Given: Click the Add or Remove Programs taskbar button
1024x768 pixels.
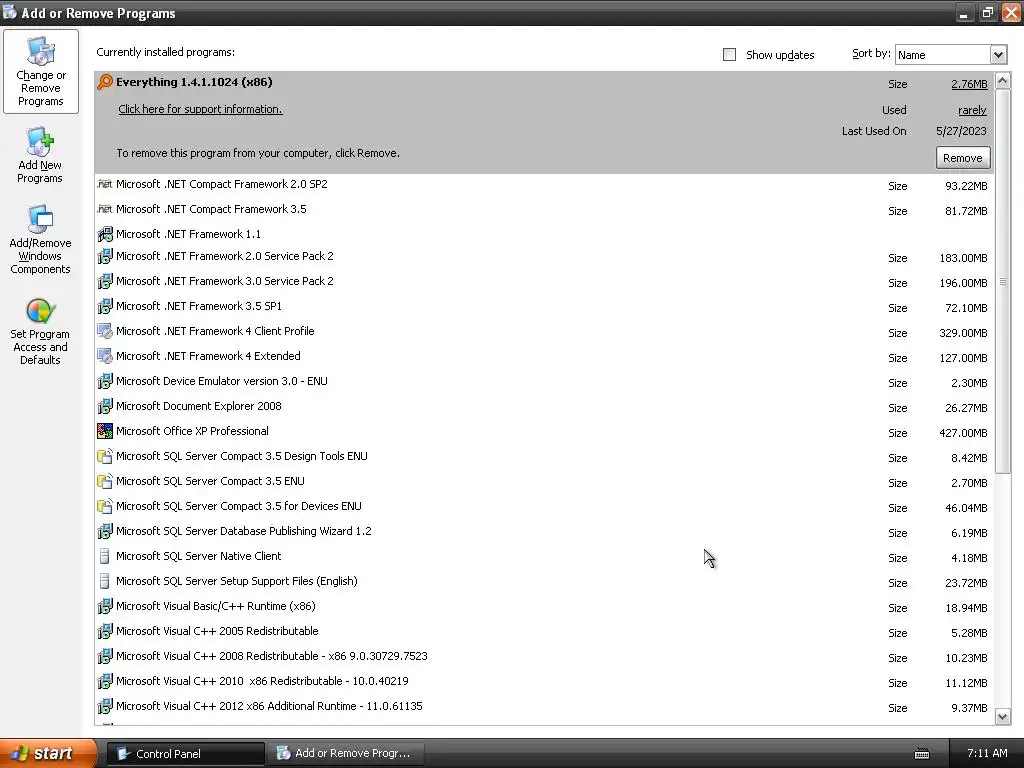Looking at the screenshot, I should (348, 754).
